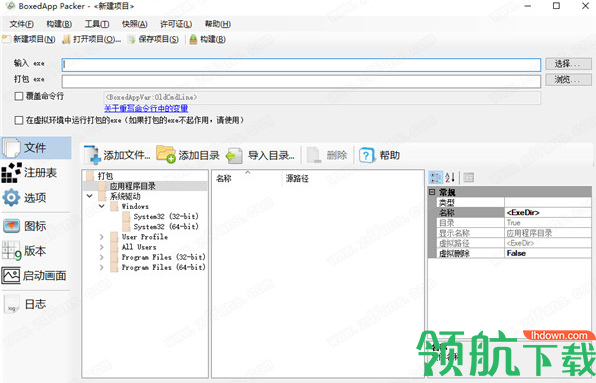Open the 文件(F) menu
This screenshot has height=383, width=596.
tap(22, 24)
